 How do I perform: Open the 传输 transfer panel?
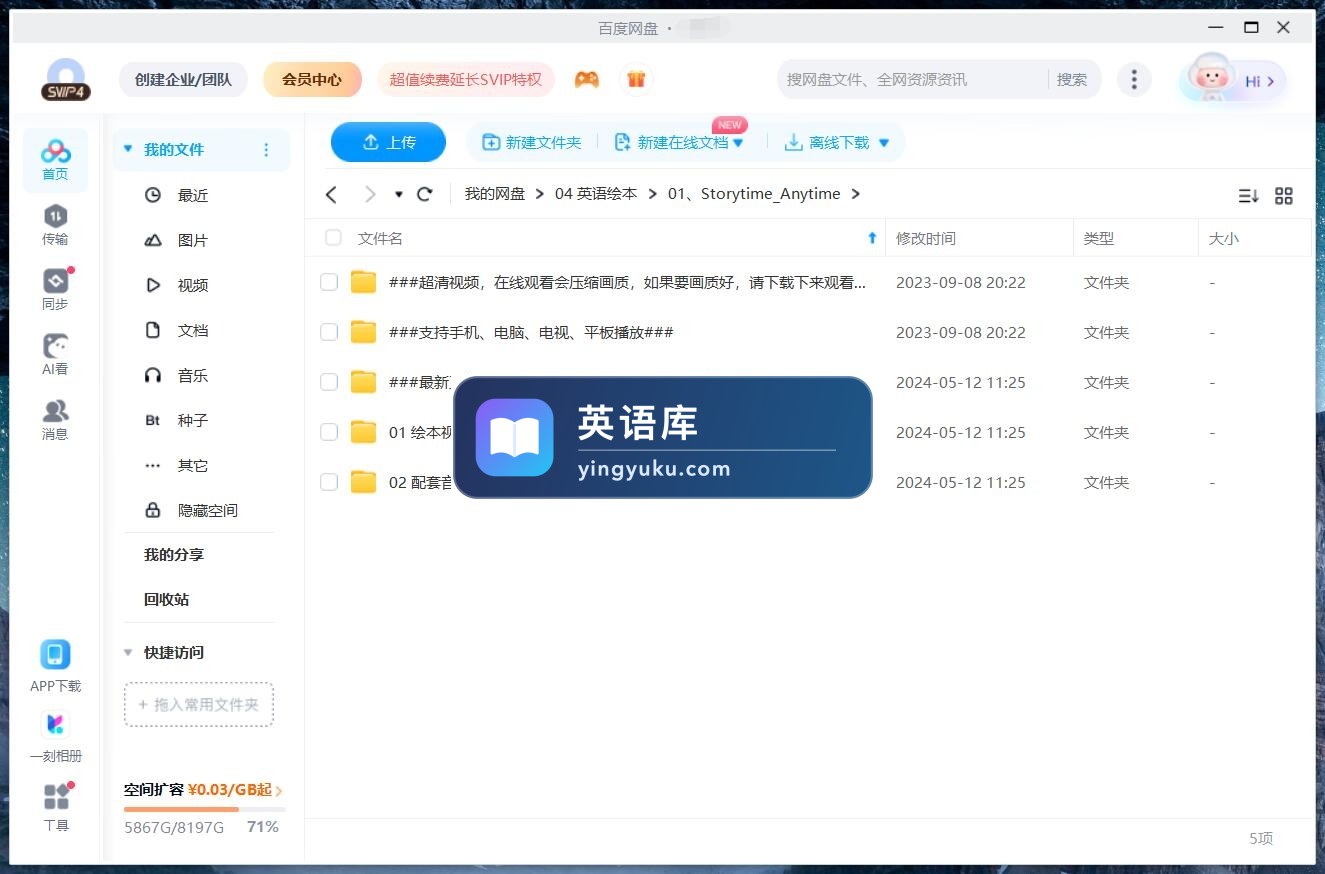pyautogui.click(x=55, y=225)
